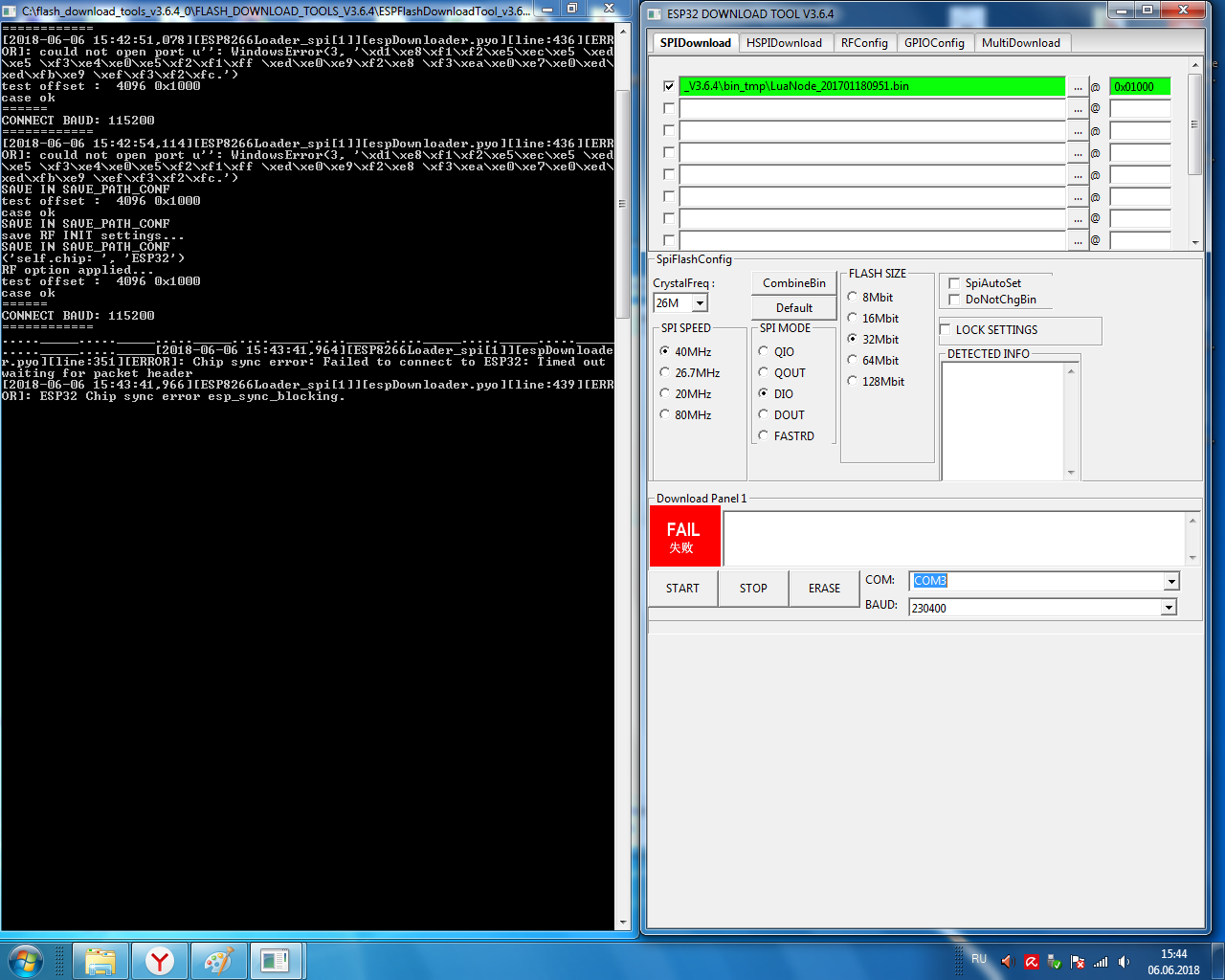Open the red Avira antivirus tray icon
The image size is (1225, 980).
(x=1031, y=962)
